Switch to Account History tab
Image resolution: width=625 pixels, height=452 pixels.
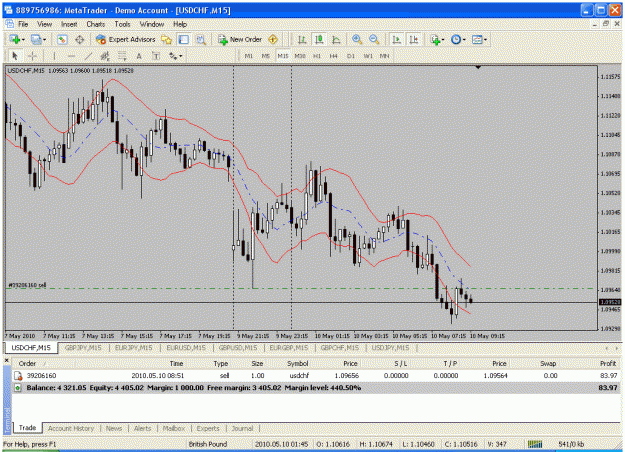[x=71, y=428]
